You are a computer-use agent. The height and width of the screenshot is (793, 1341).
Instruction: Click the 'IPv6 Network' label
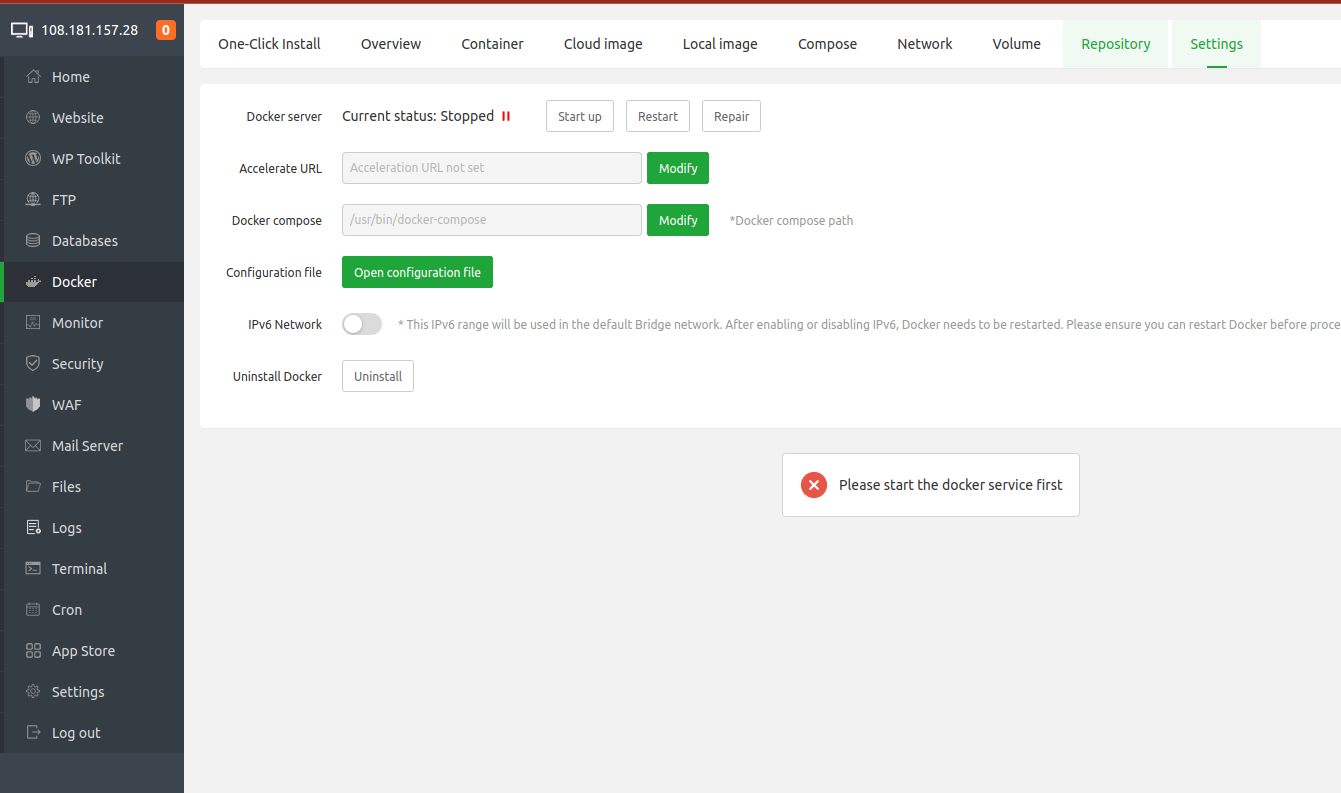click(285, 325)
